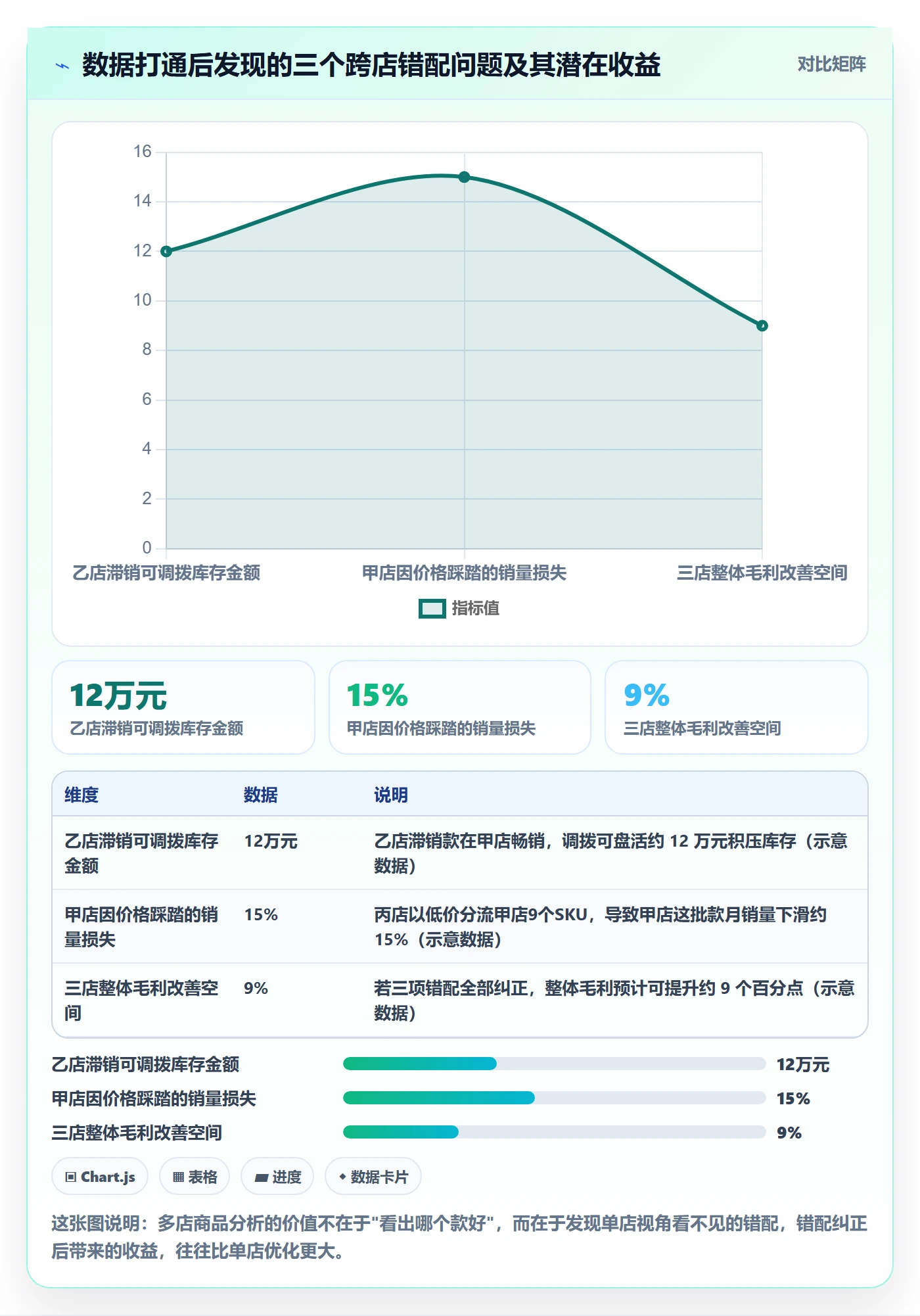The height and width of the screenshot is (1316, 920).
Task: Click card caption 甲店因价格踩踏的销量损失
Action: (441, 728)
